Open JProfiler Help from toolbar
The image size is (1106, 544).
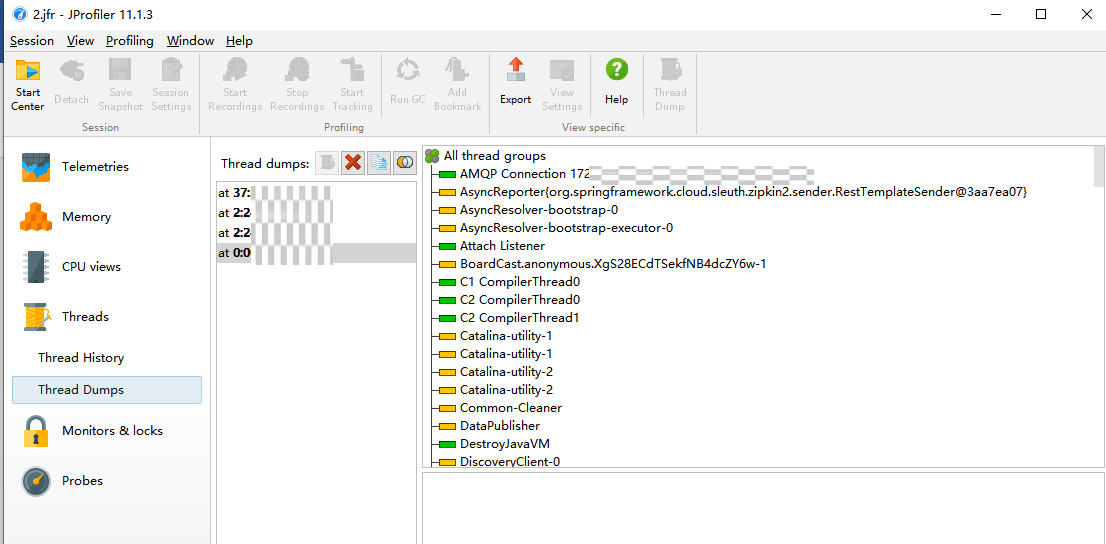coord(616,82)
